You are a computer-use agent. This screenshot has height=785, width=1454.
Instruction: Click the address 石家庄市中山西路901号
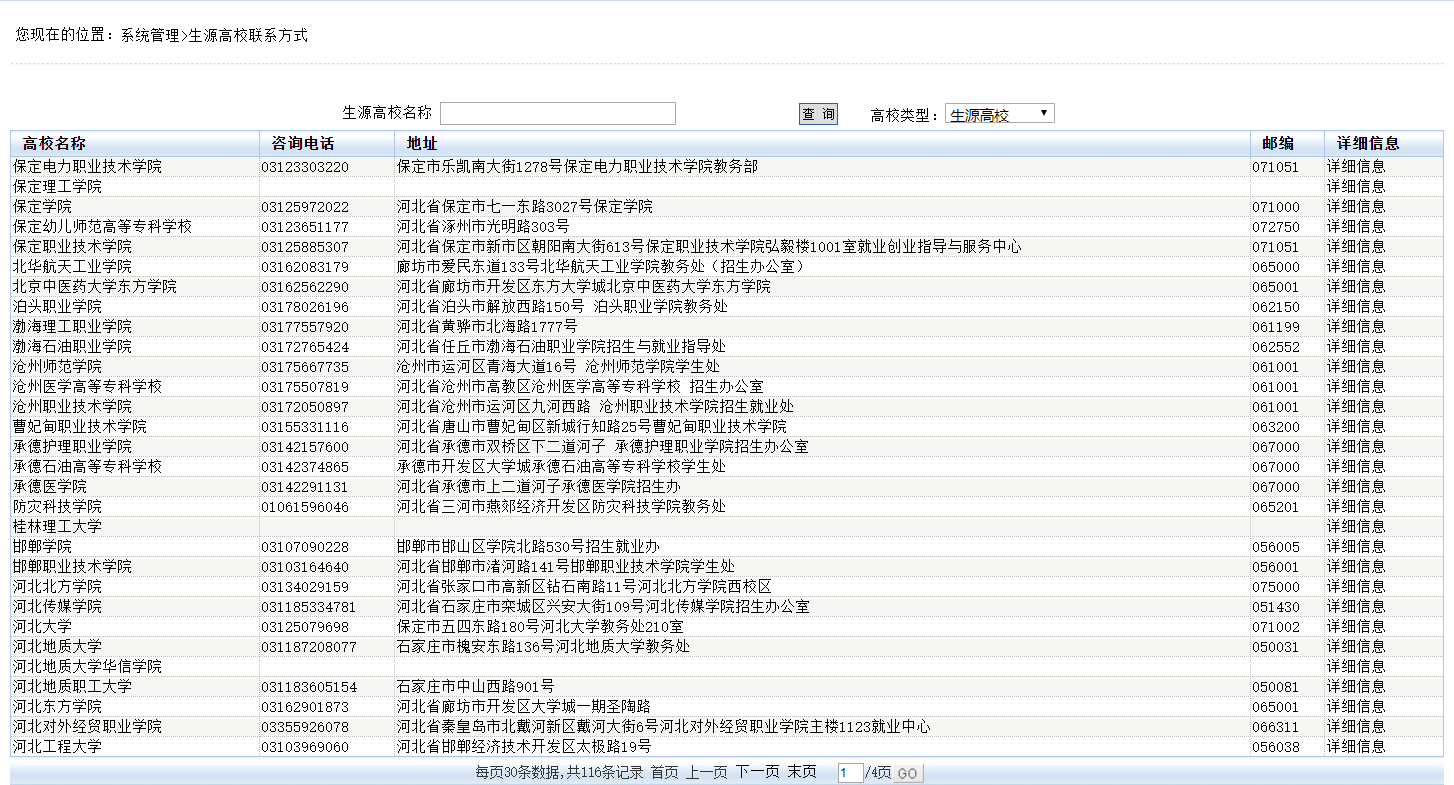475,687
